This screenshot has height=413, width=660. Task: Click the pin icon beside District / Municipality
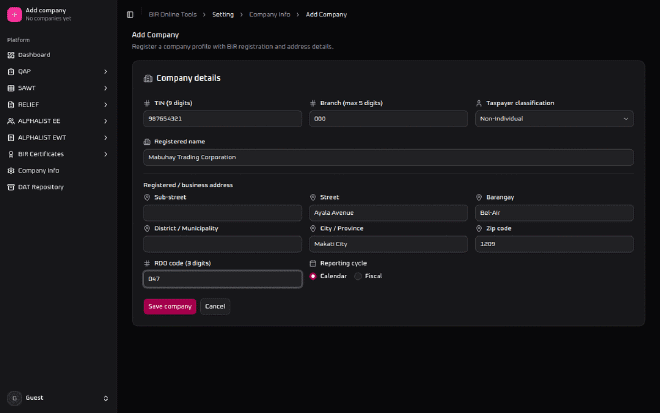(x=147, y=229)
